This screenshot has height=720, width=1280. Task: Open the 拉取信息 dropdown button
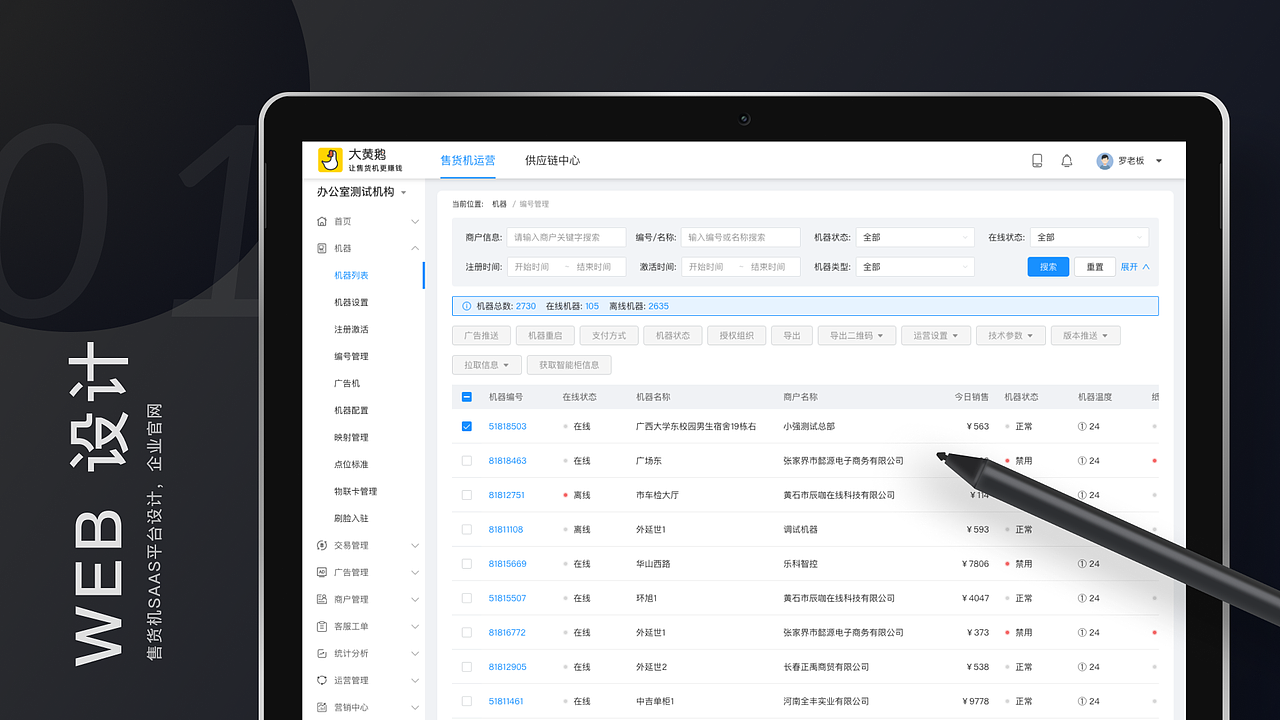pyautogui.click(x=486, y=365)
